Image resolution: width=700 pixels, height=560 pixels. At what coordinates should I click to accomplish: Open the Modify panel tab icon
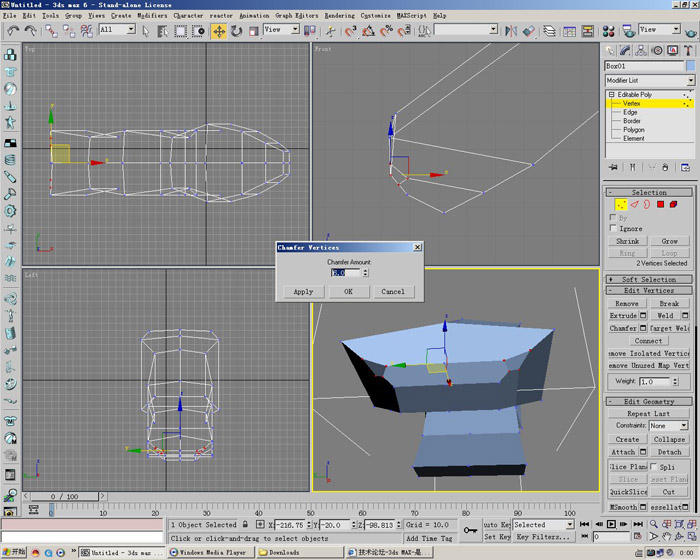tap(627, 48)
